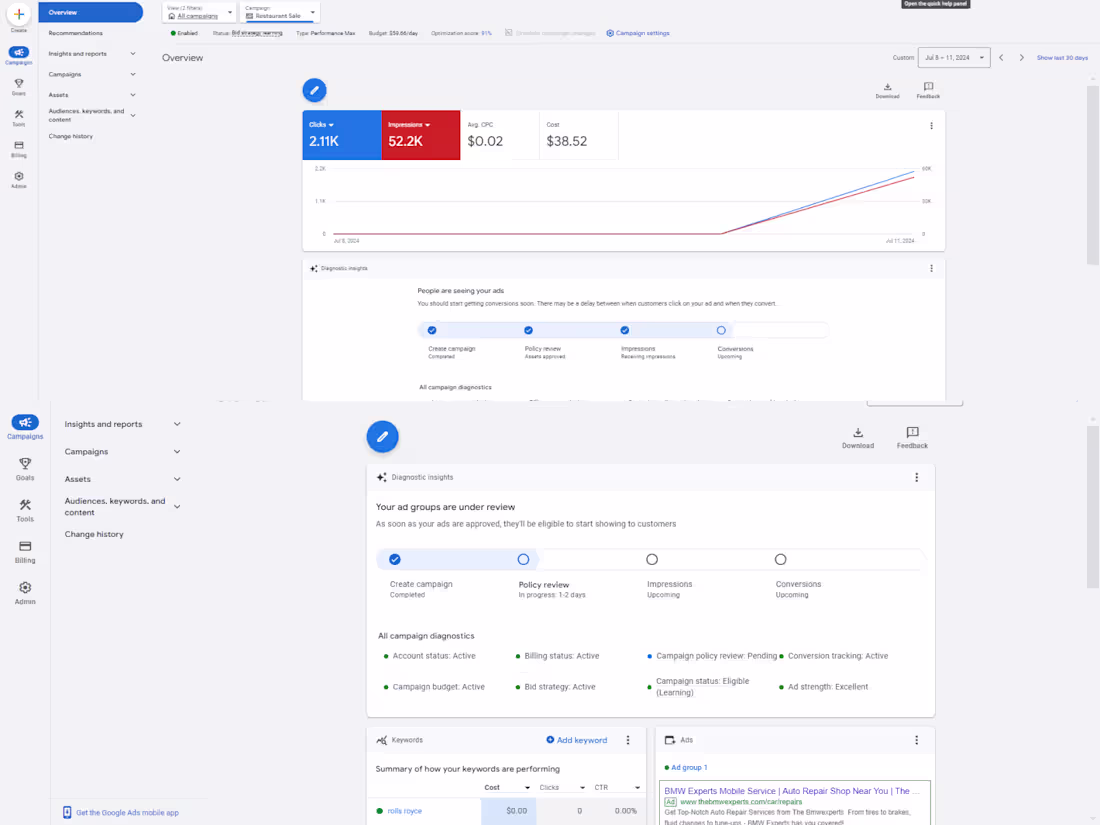Open three-dot menu of 'People are seeing your ads'
This screenshot has width=1100, height=825.
coord(932,269)
